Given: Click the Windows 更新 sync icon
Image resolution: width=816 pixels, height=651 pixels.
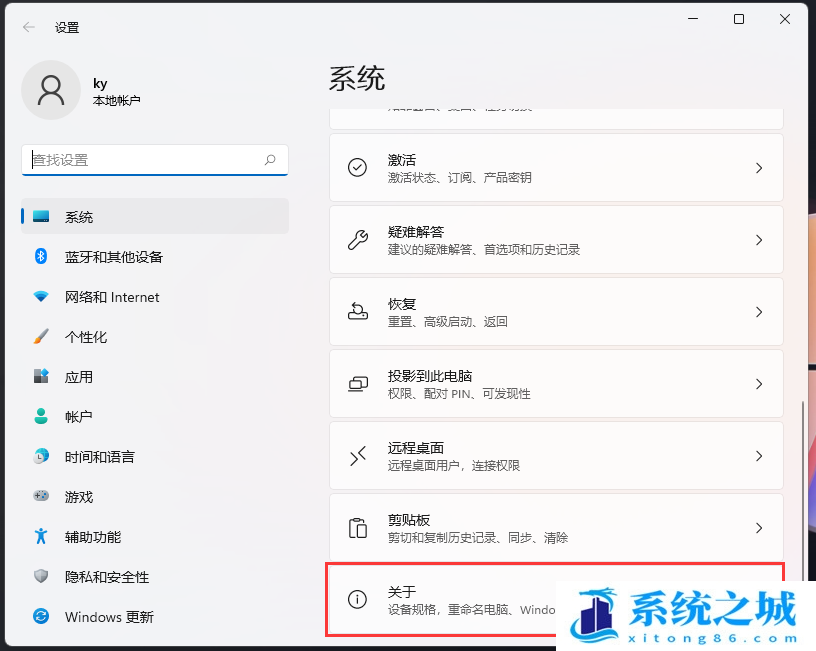Looking at the screenshot, I should click(41, 616).
